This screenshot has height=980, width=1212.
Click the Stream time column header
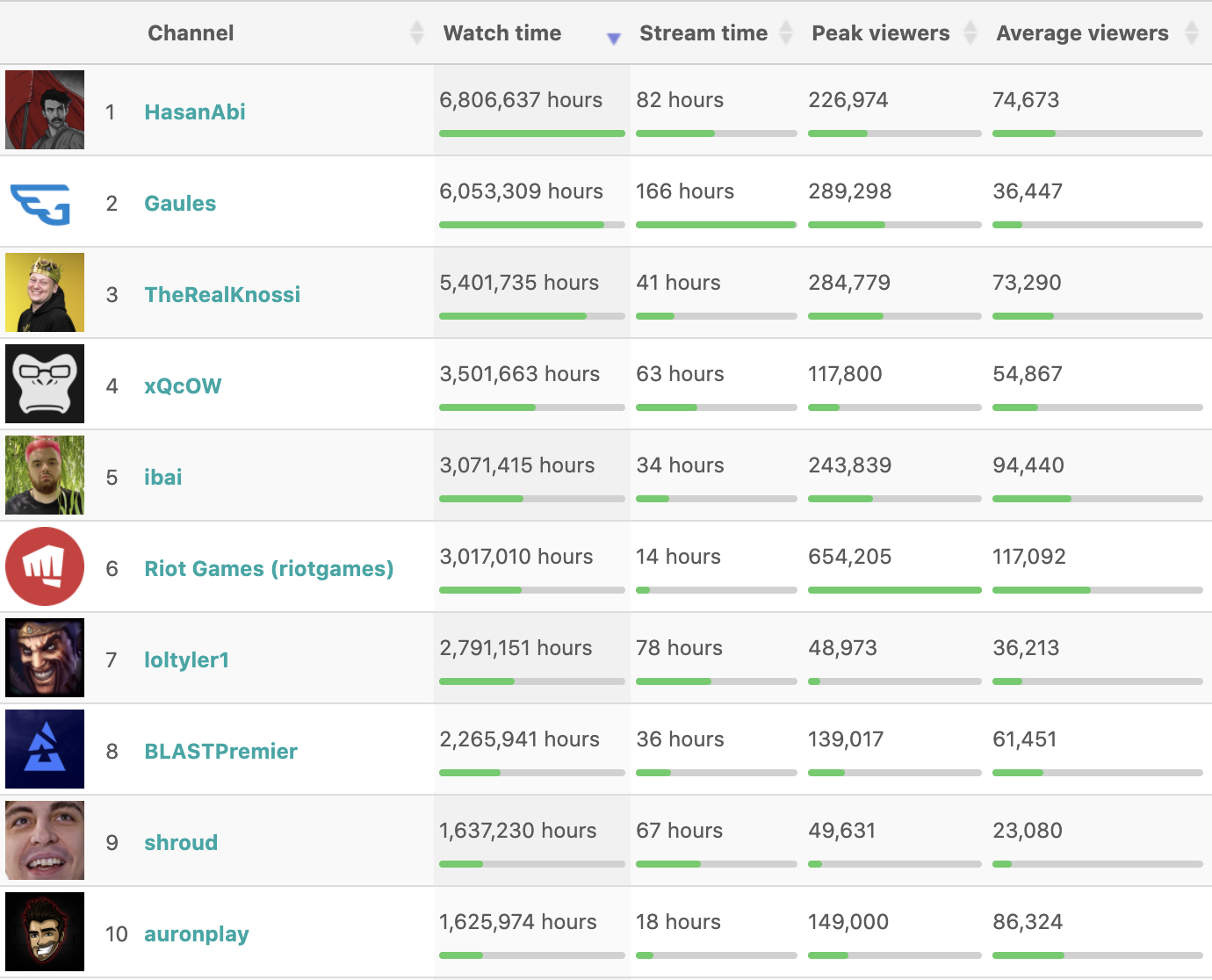703,33
